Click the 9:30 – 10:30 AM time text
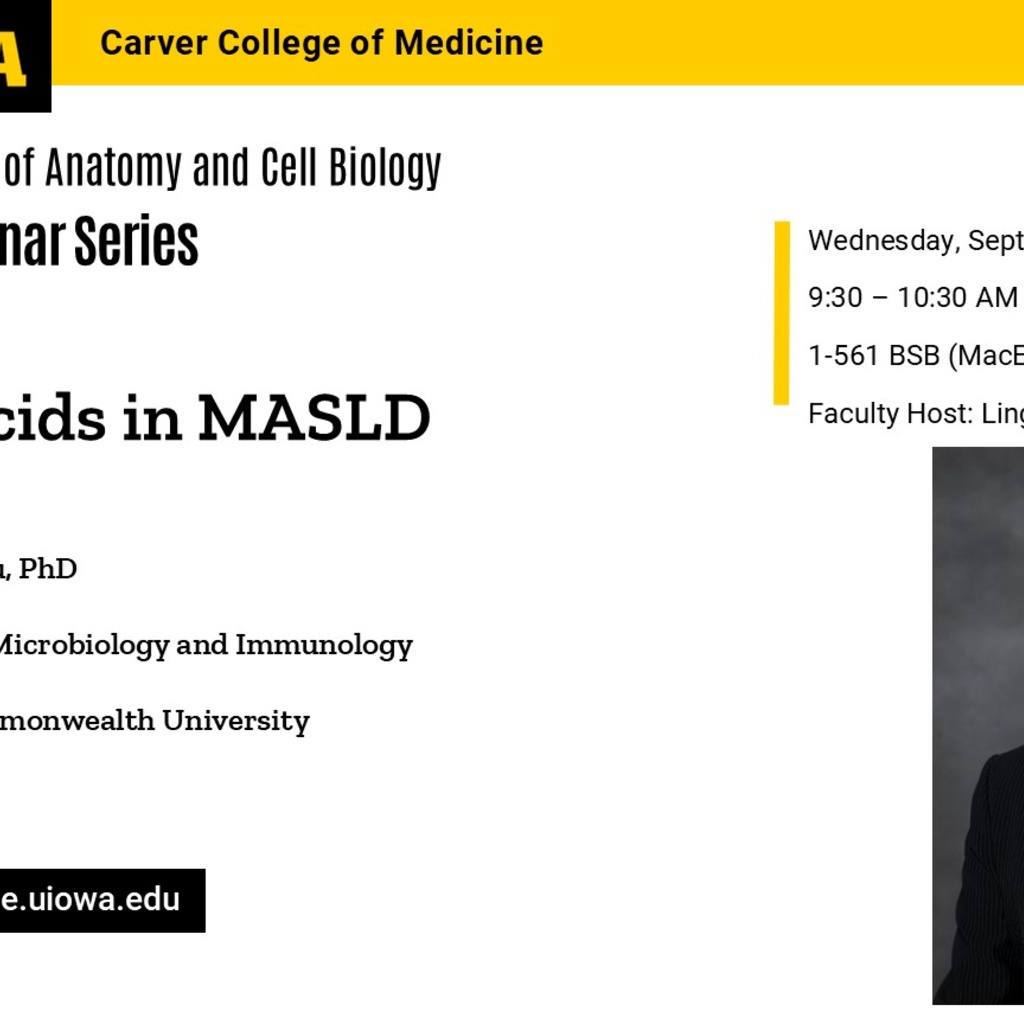 [913, 298]
